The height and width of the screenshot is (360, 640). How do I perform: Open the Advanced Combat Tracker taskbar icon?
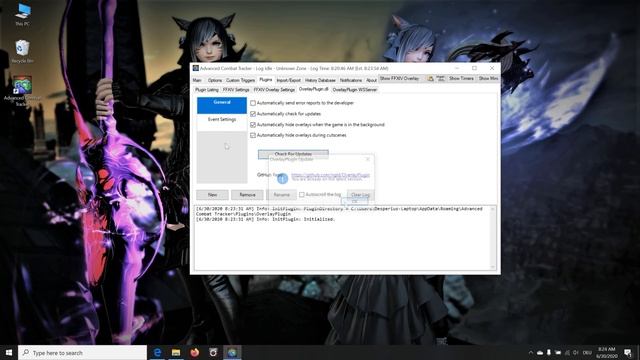point(232,352)
